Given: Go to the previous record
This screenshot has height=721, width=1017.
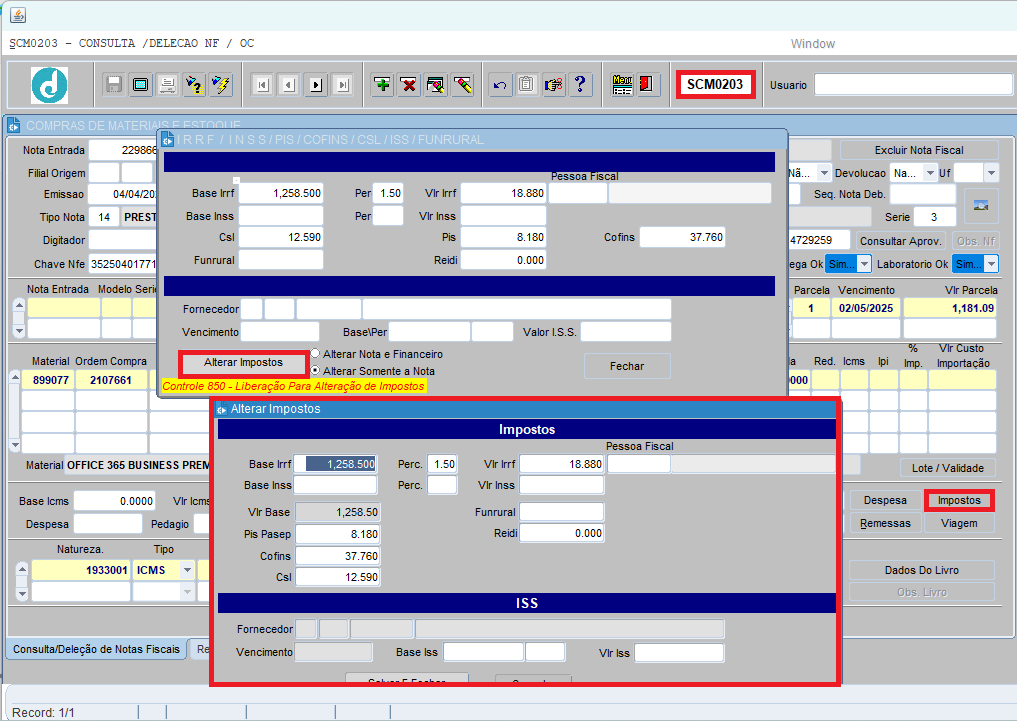Looking at the screenshot, I should 289,85.
